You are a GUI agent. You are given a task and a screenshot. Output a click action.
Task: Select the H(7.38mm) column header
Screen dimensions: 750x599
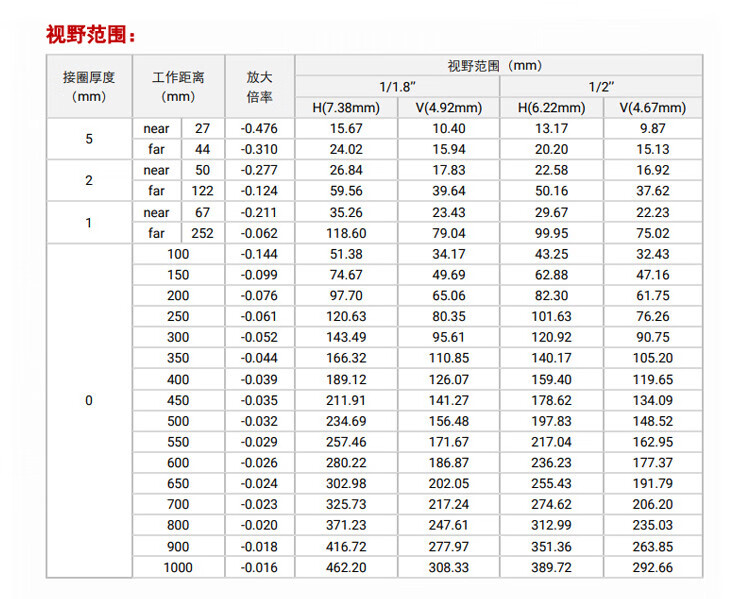(346, 108)
